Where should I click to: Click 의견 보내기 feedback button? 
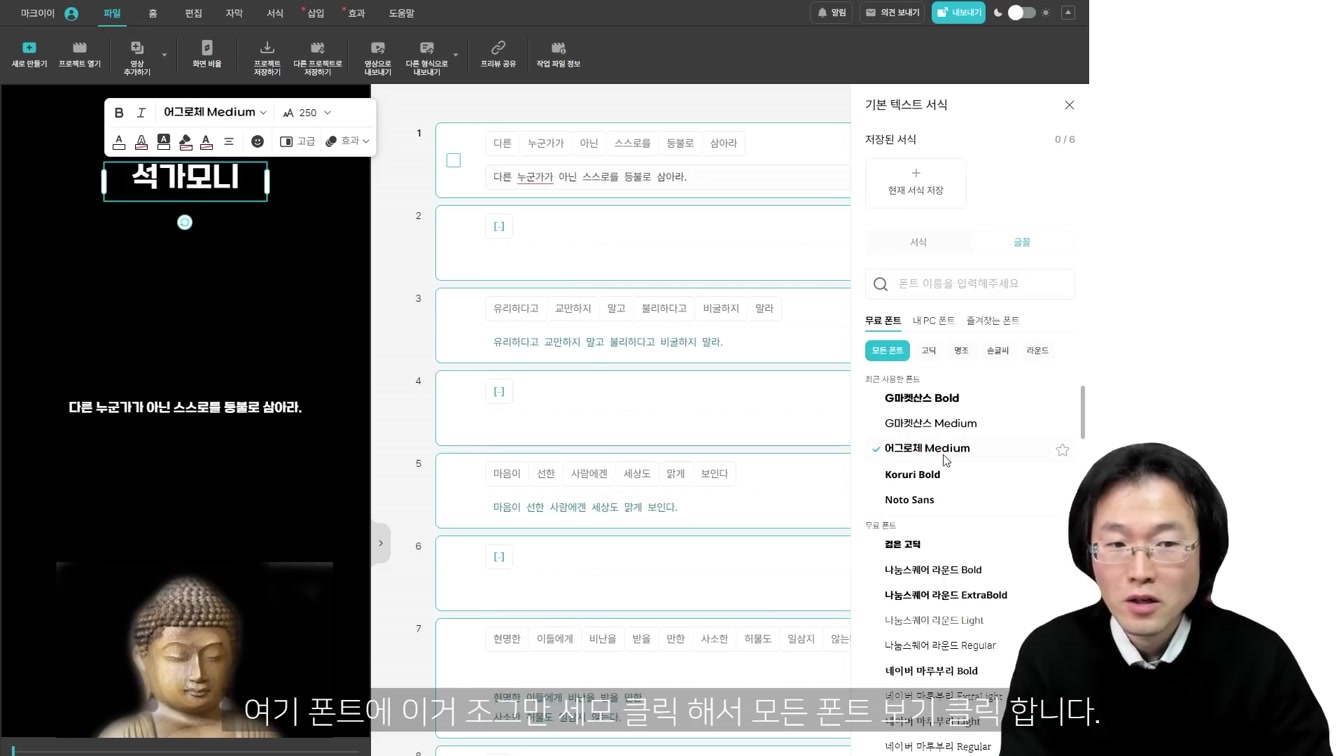pyautogui.click(x=892, y=13)
